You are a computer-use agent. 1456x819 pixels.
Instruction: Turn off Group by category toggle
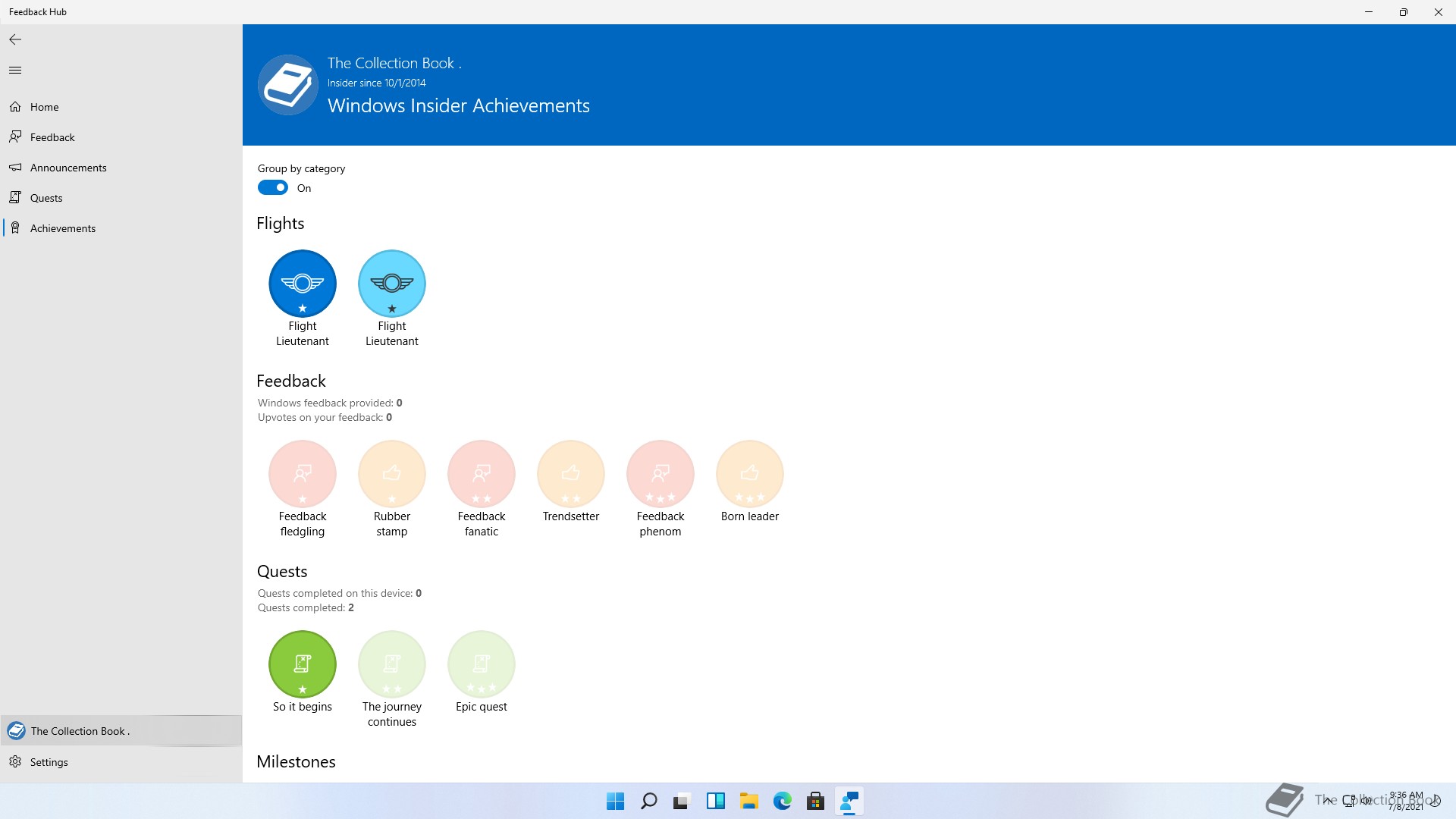point(273,188)
